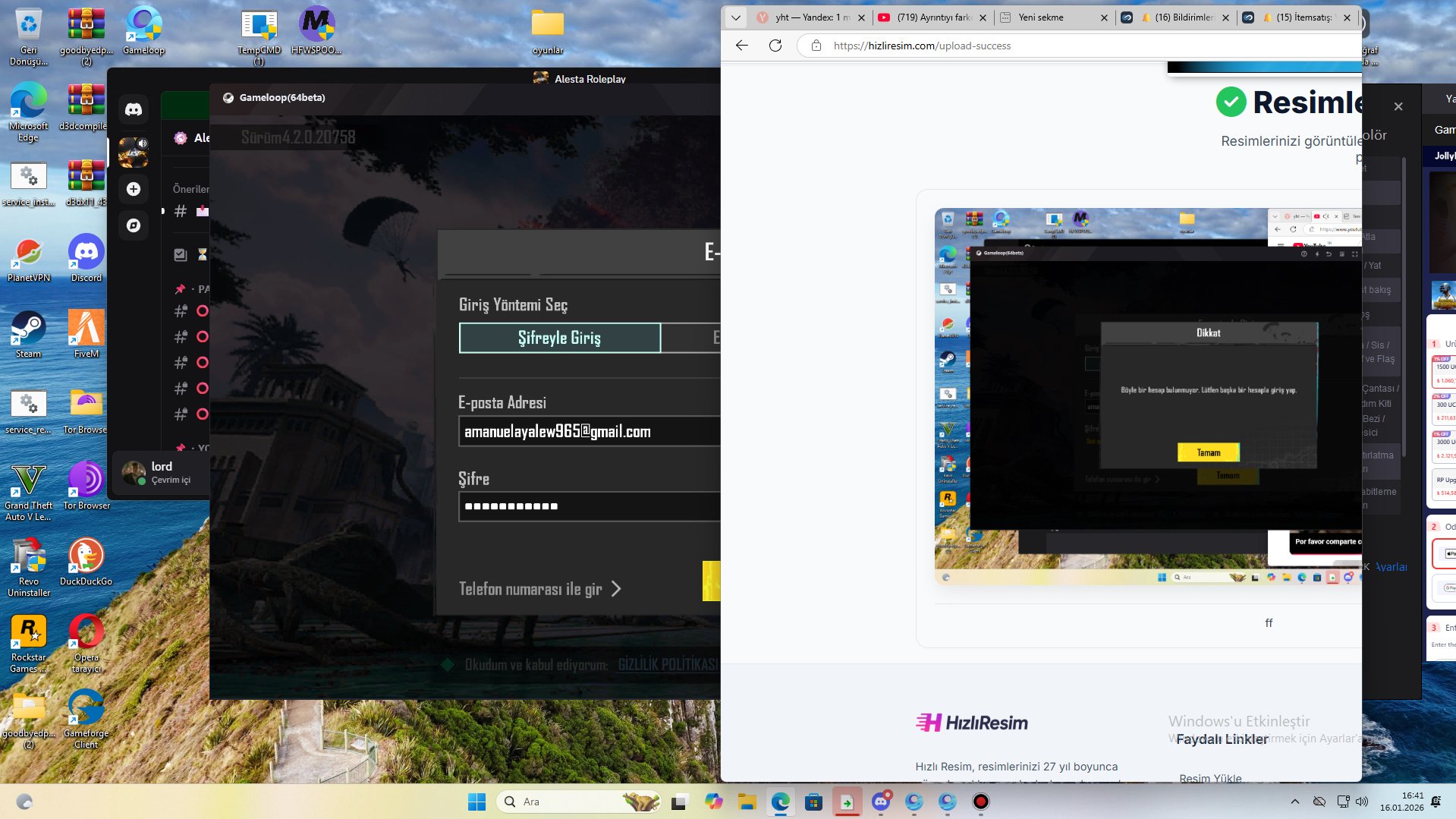Open the d3dcompile archive on desktop
This screenshot has height=819, width=1456.
click(x=86, y=107)
